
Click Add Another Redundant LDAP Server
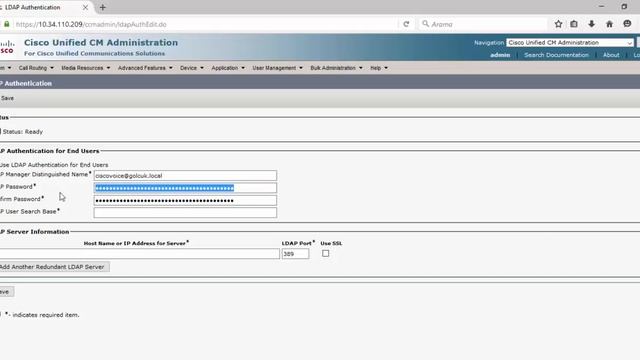[x=54, y=267]
